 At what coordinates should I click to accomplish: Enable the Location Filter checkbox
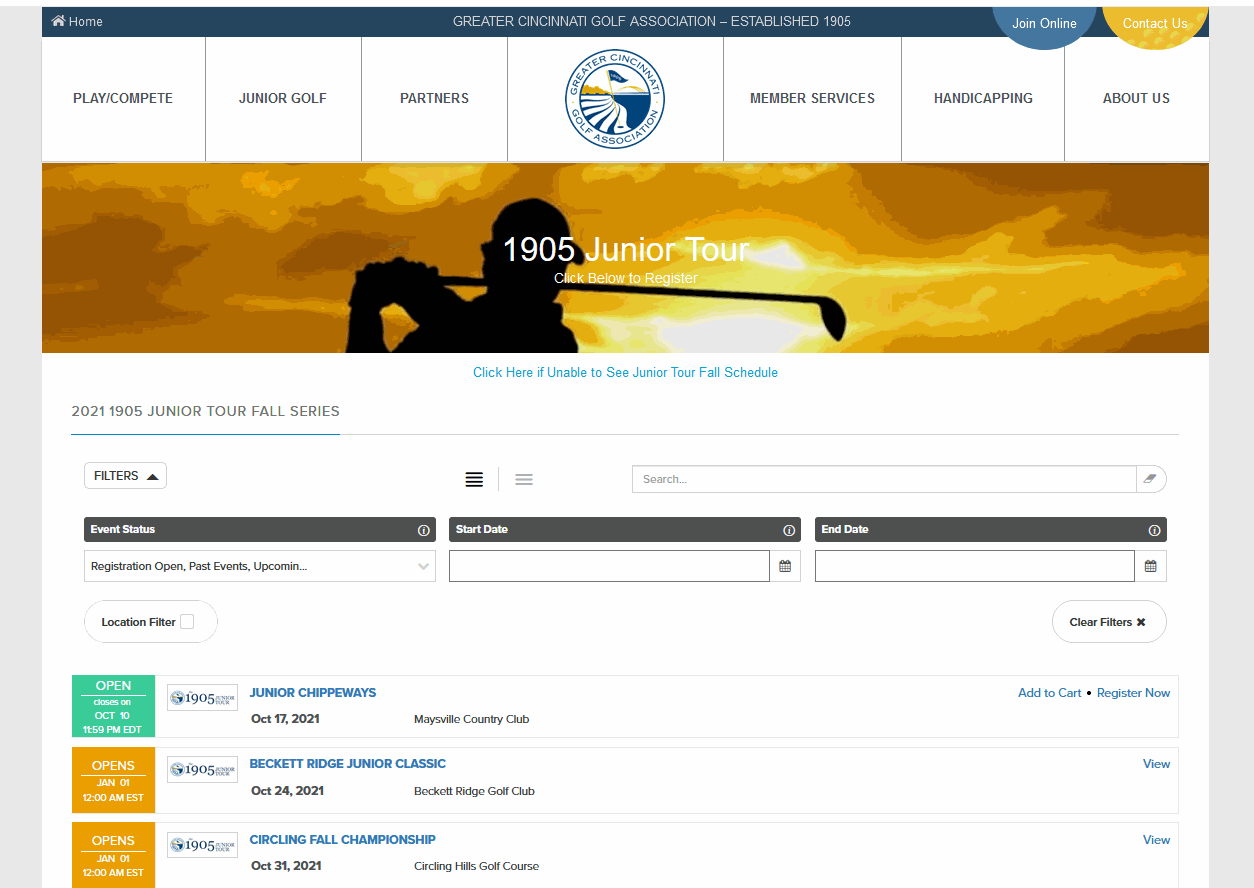coord(187,622)
